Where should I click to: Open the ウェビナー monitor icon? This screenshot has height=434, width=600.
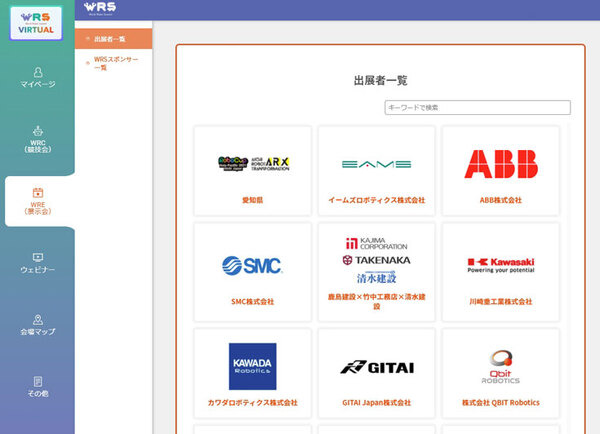[x=37, y=257]
